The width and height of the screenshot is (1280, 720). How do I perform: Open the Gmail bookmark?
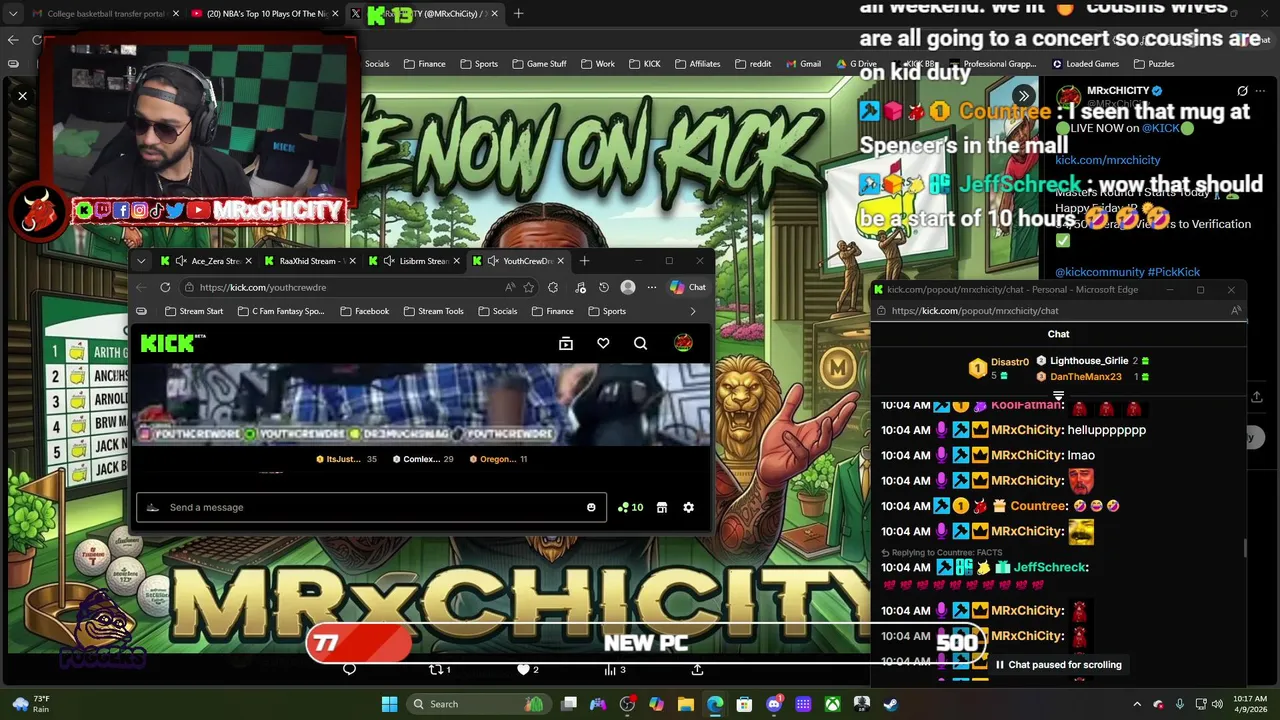[802, 64]
